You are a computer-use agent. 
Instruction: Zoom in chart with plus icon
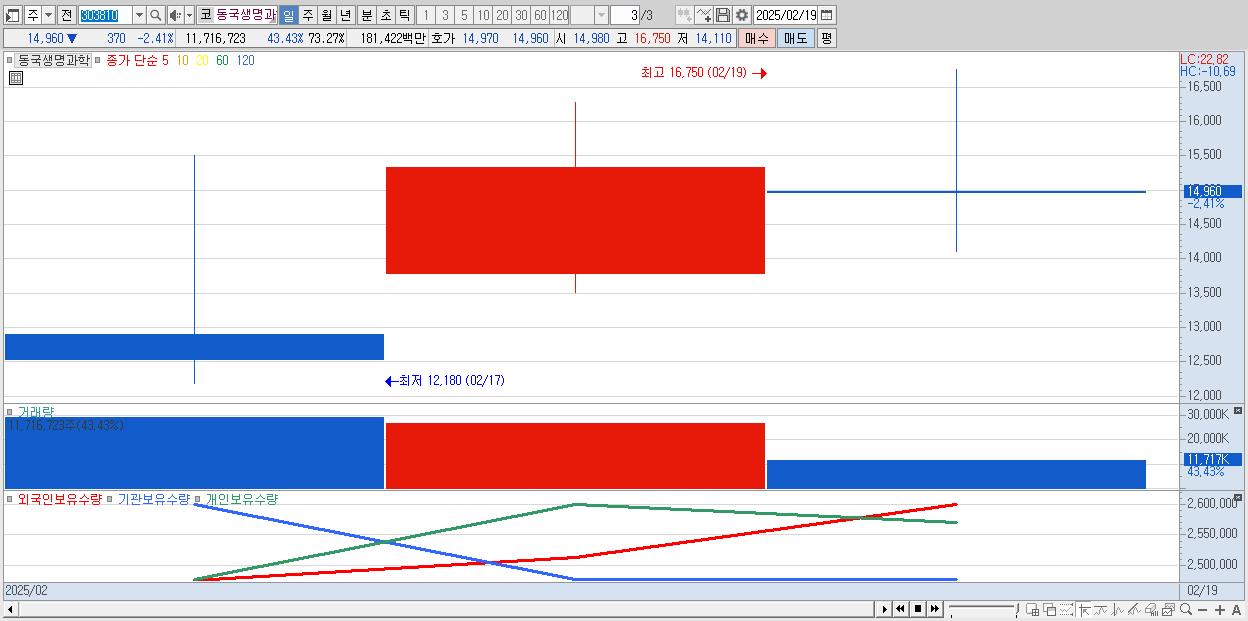point(1220,609)
